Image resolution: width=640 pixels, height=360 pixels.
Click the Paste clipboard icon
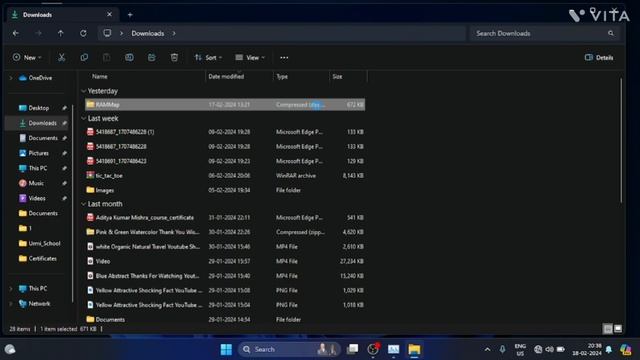[107, 58]
